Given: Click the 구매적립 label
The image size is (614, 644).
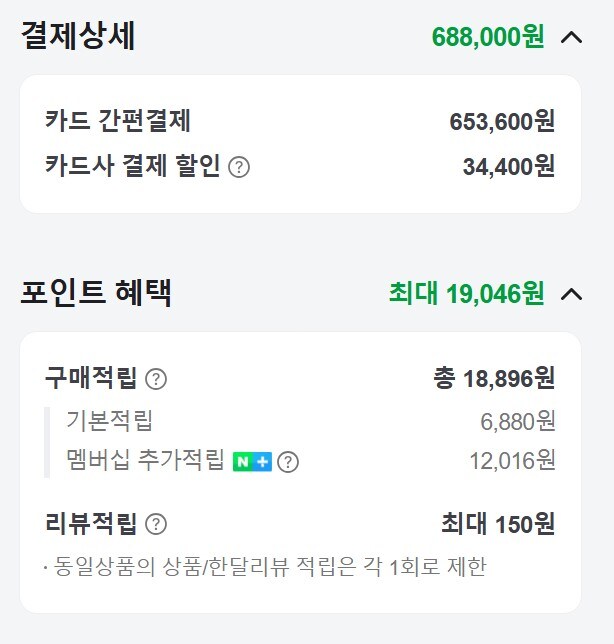Looking at the screenshot, I should (x=91, y=378).
